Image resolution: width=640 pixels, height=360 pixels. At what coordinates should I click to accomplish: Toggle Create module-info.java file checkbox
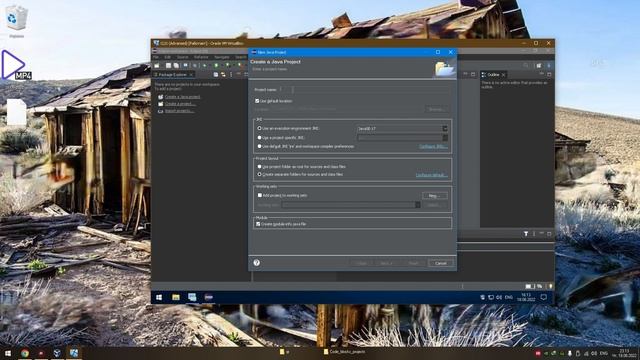coord(258,224)
